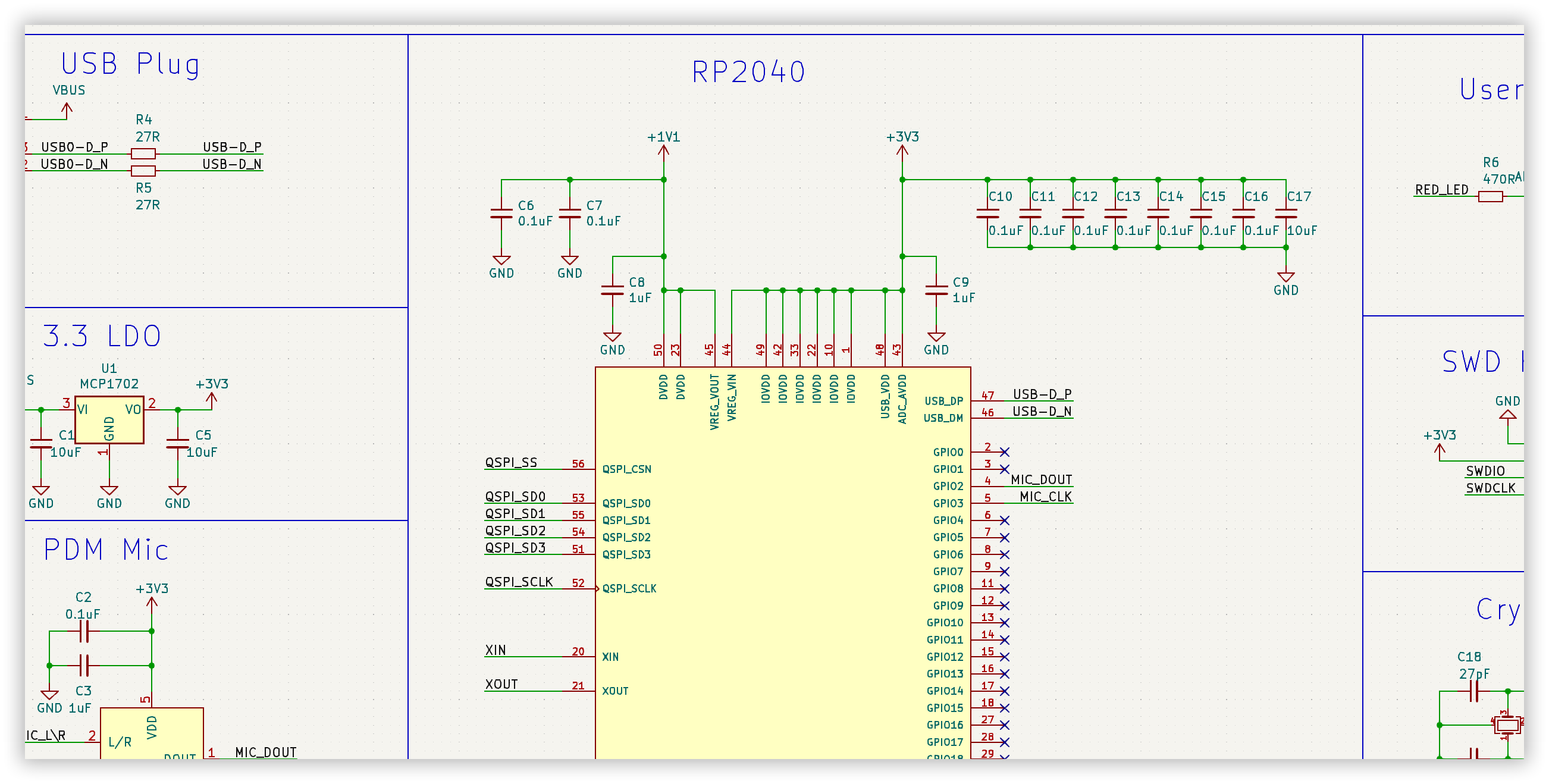Click the C2 0.1uF capacitor symbol
The width and height of the screenshot is (1549, 784).
[x=84, y=631]
